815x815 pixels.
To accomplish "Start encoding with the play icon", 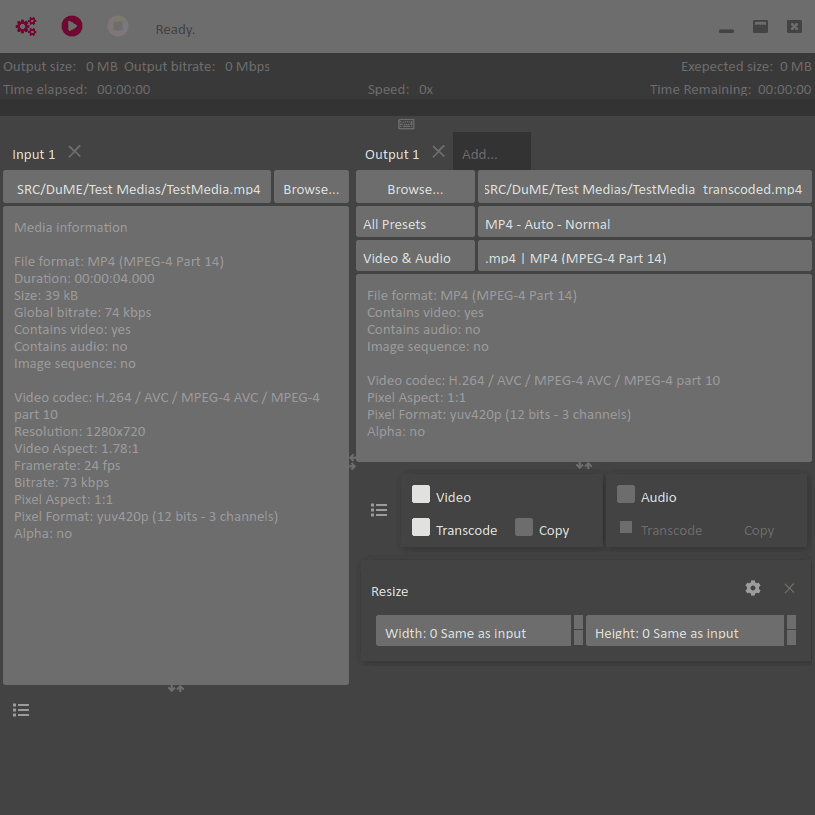I will pyautogui.click(x=72, y=27).
